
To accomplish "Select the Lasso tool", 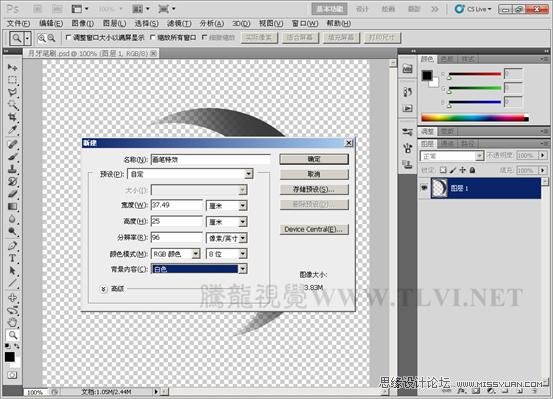I will pyautogui.click(x=12, y=92).
